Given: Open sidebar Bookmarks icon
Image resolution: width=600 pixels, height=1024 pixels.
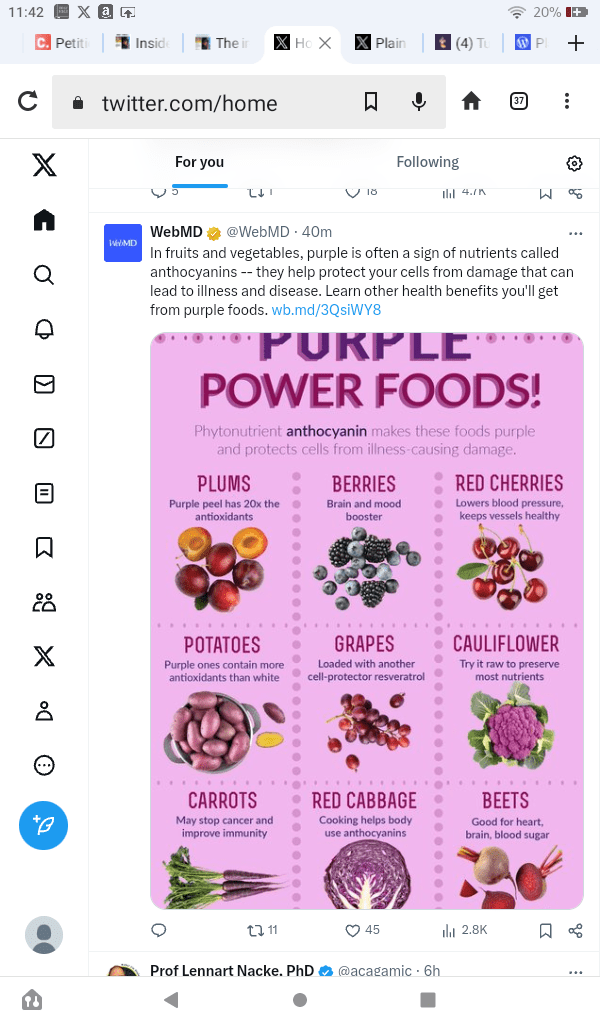Looking at the screenshot, I should (44, 547).
